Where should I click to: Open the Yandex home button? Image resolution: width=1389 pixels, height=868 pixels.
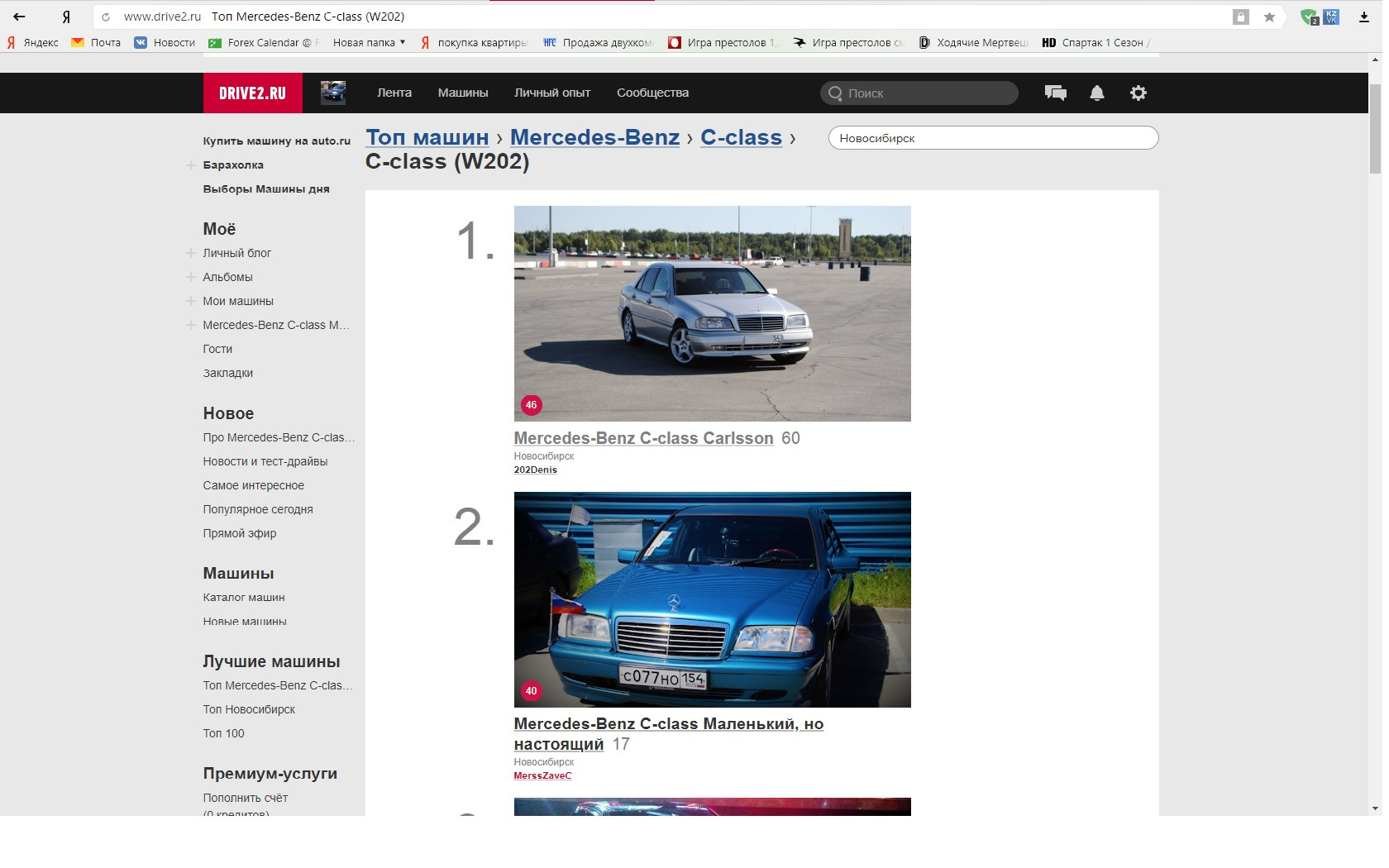tap(66, 17)
